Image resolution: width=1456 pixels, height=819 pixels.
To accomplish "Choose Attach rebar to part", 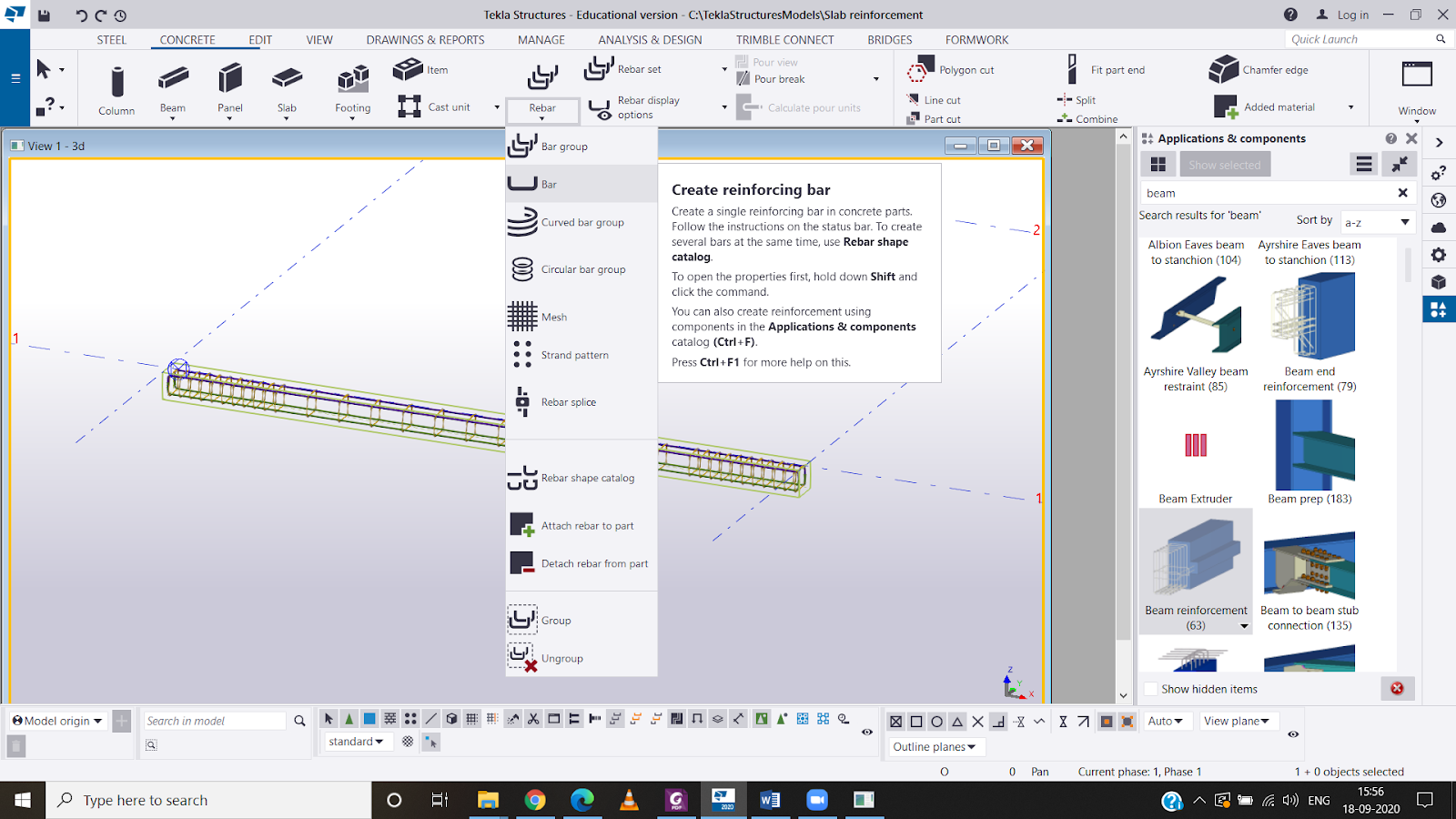I will click(581, 525).
